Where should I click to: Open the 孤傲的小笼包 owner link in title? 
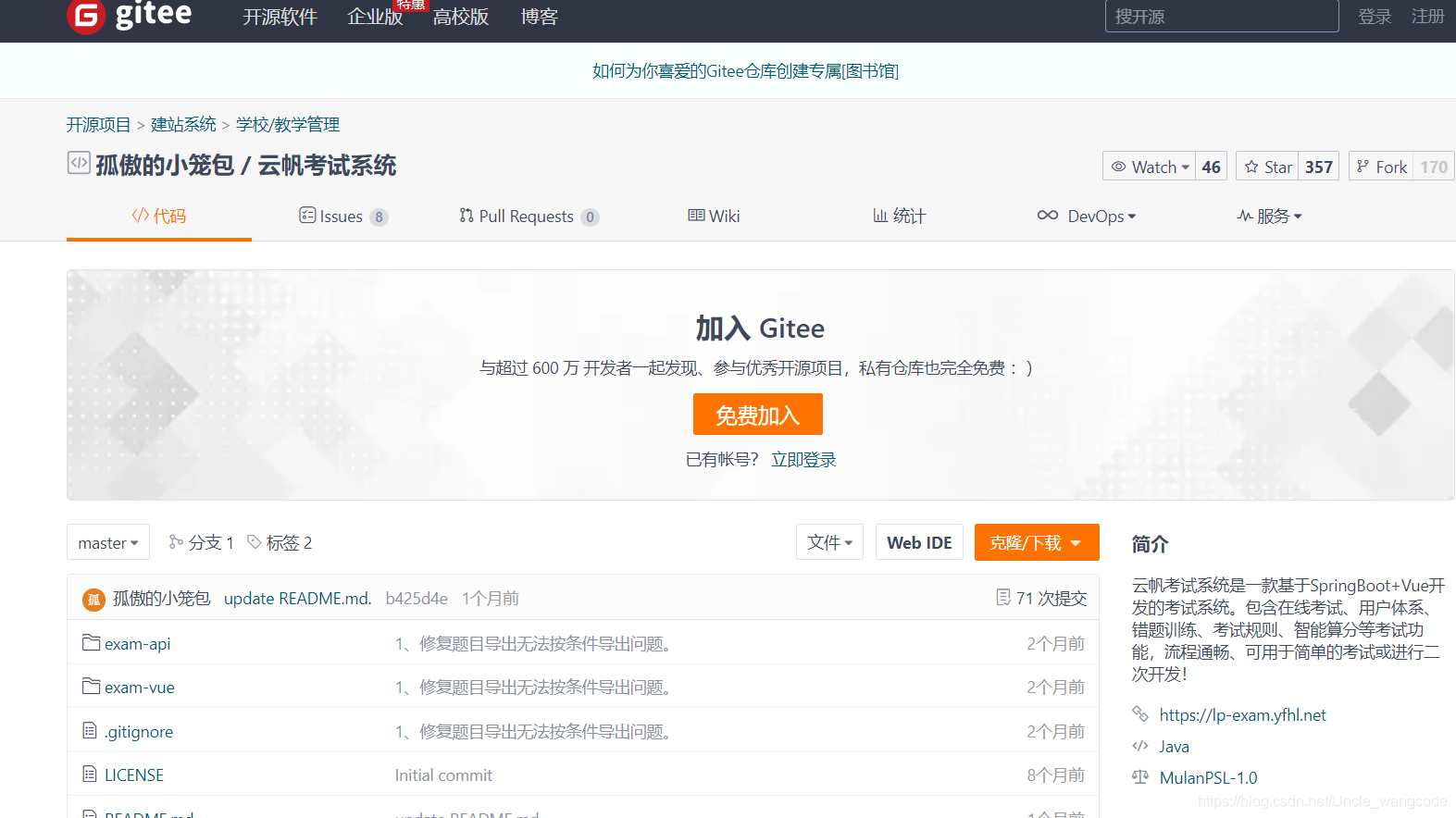pos(165,165)
